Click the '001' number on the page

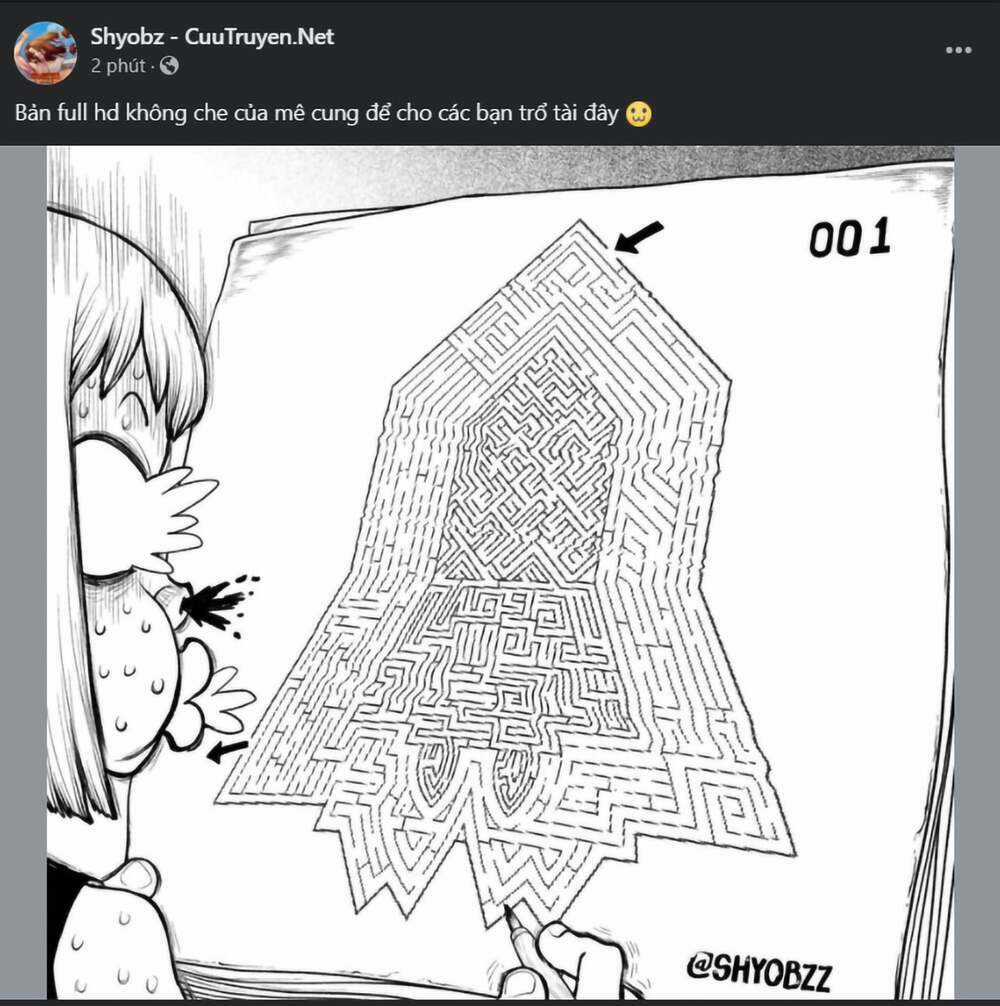[850, 237]
